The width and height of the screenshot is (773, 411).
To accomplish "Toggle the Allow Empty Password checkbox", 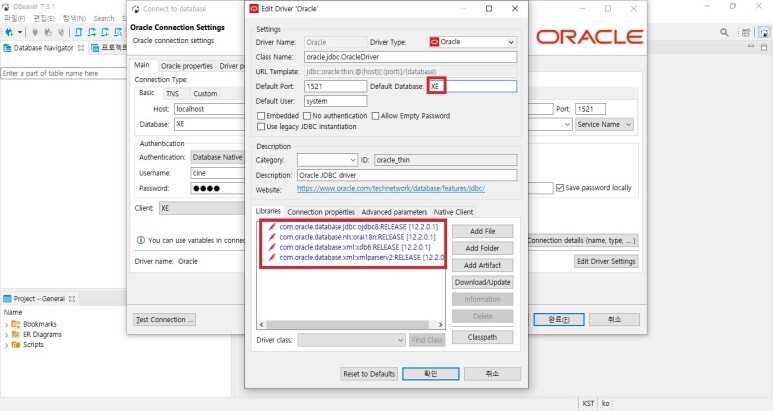I will coord(376,116).
